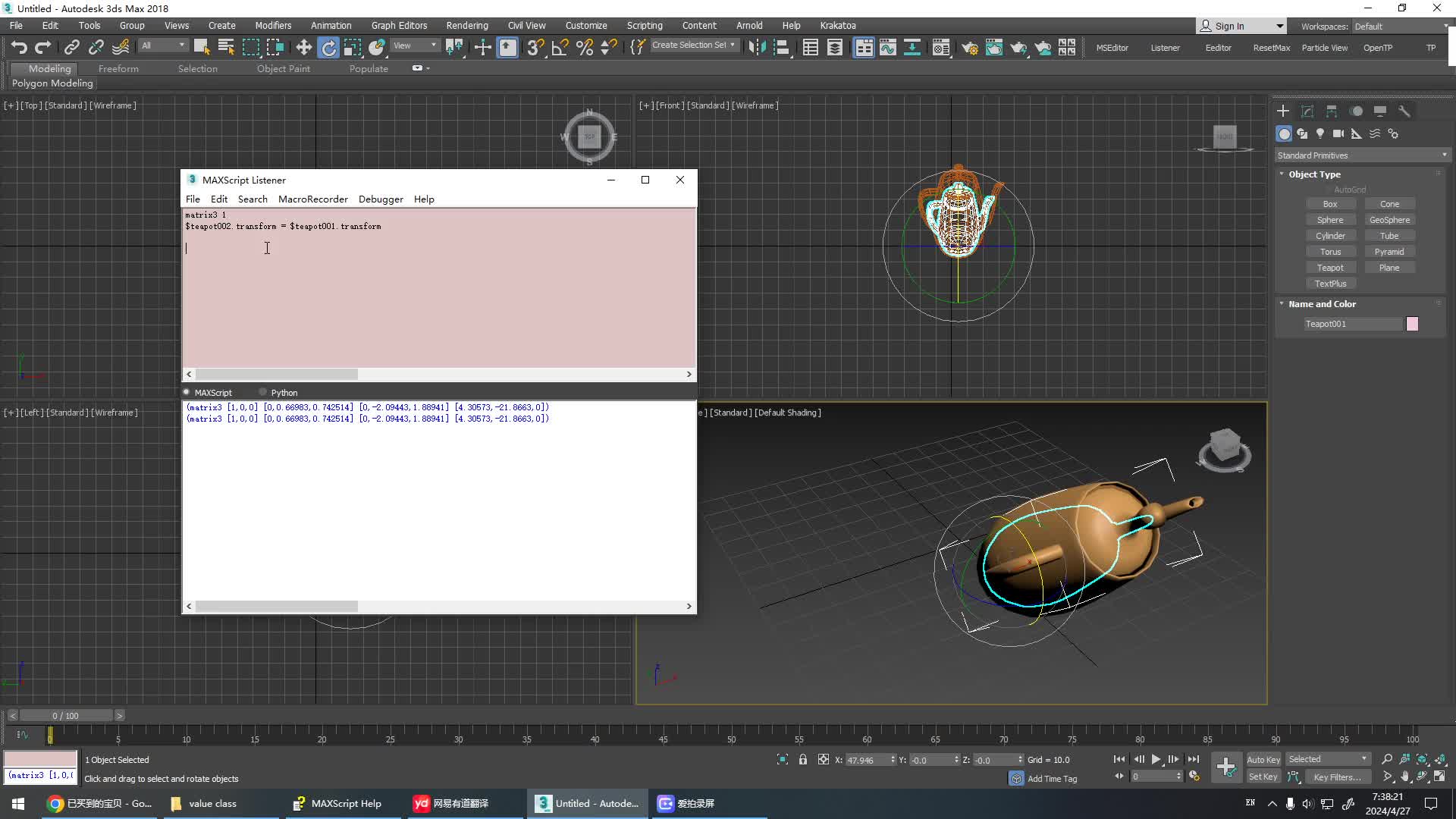Select the Cameras category icon
This screenshot has width=1456, height=819.
pos(1338,133)
